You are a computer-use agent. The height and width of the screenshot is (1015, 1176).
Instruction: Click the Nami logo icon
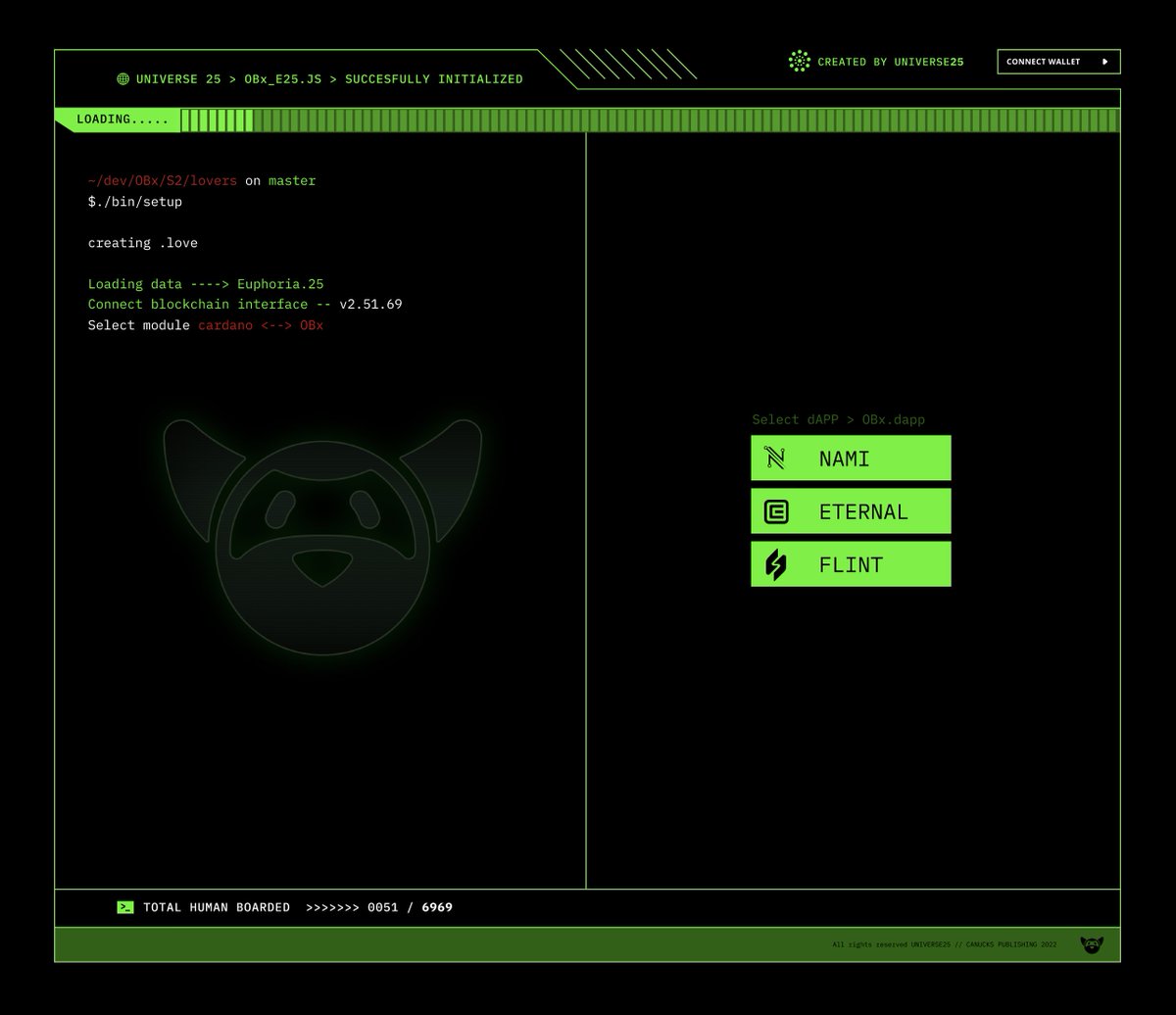coord(775,458)
